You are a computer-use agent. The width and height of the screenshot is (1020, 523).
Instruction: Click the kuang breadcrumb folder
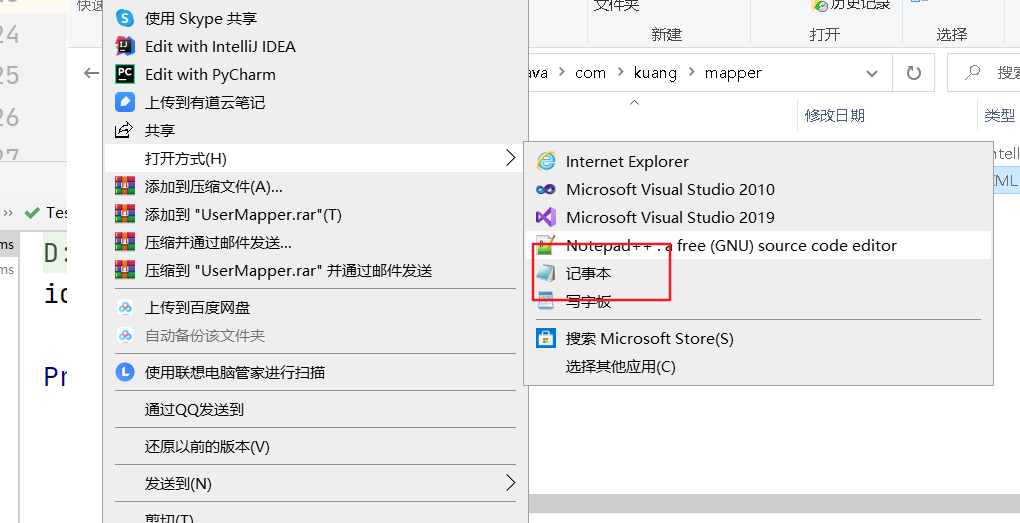pos(655,74)
